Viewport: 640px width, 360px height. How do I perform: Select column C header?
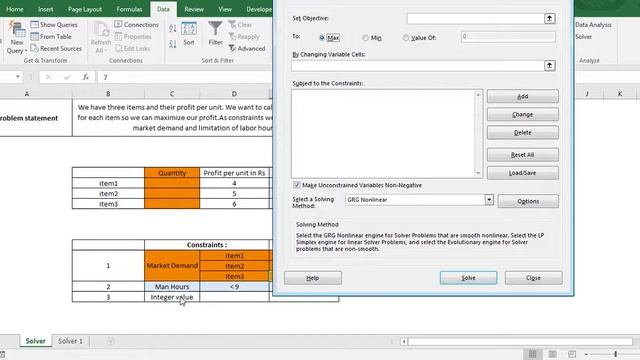(172, 93)
